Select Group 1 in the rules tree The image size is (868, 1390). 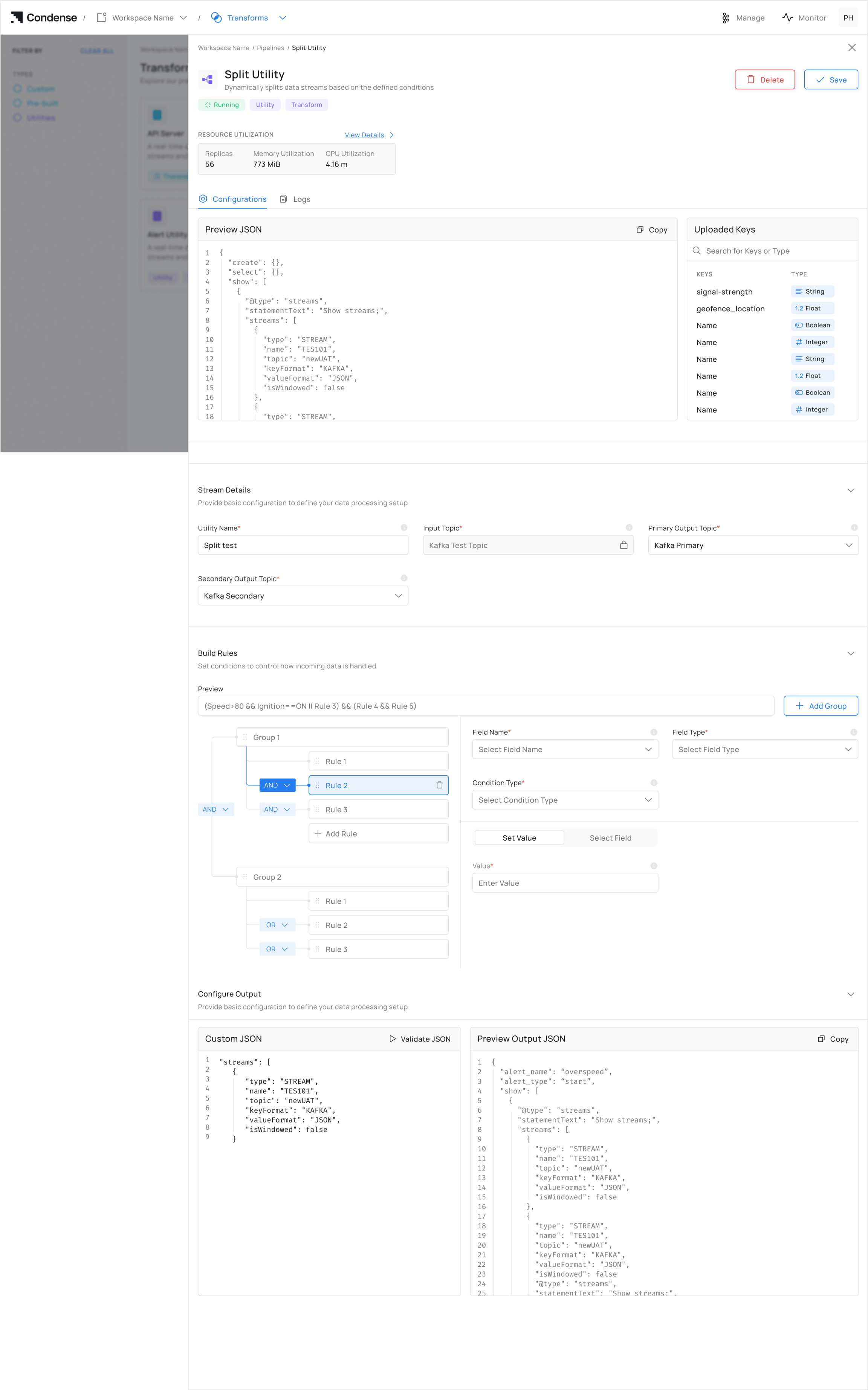[342, 737]
